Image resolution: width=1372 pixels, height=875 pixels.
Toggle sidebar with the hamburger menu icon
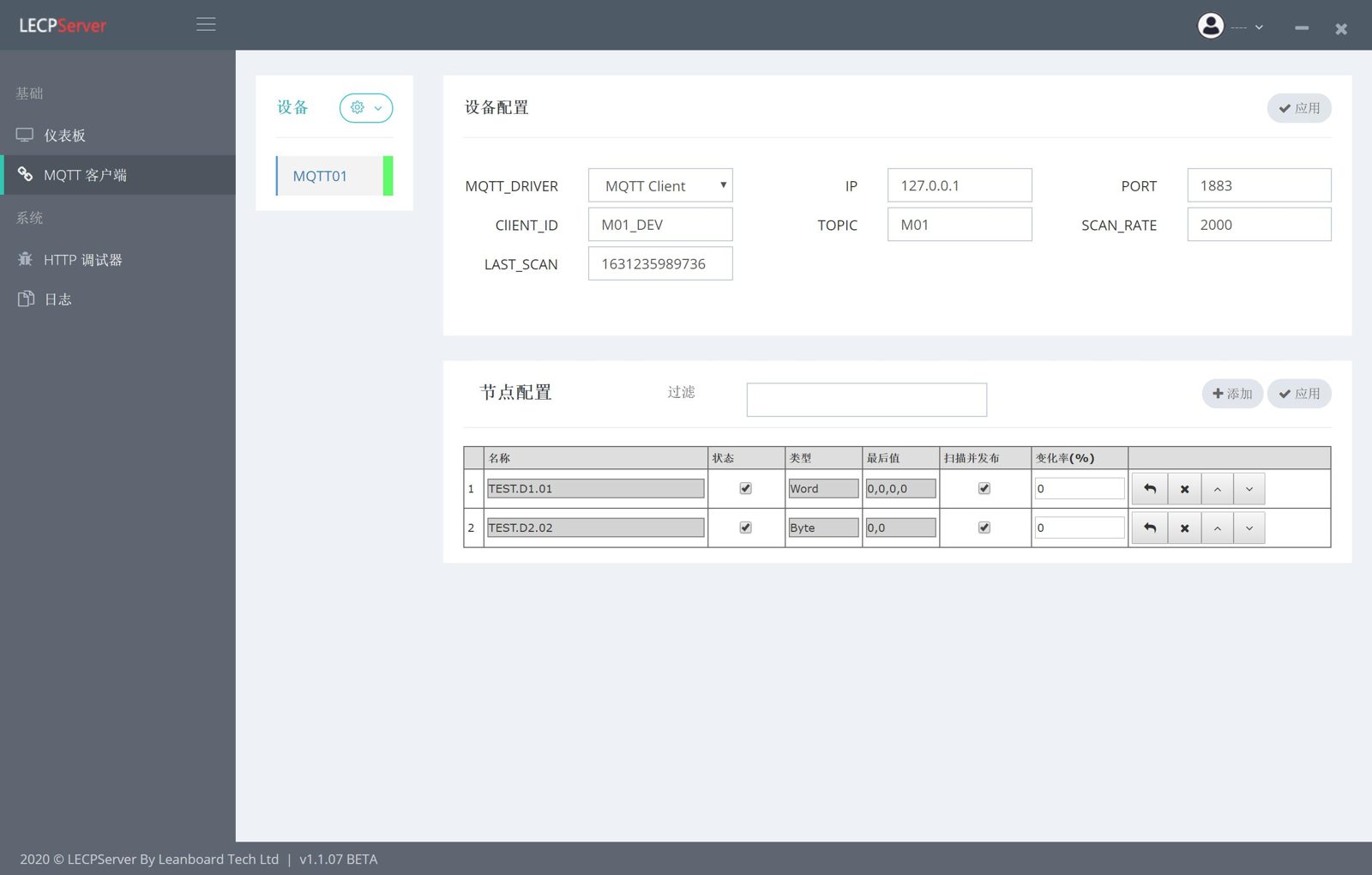click(x=206, y=25)
